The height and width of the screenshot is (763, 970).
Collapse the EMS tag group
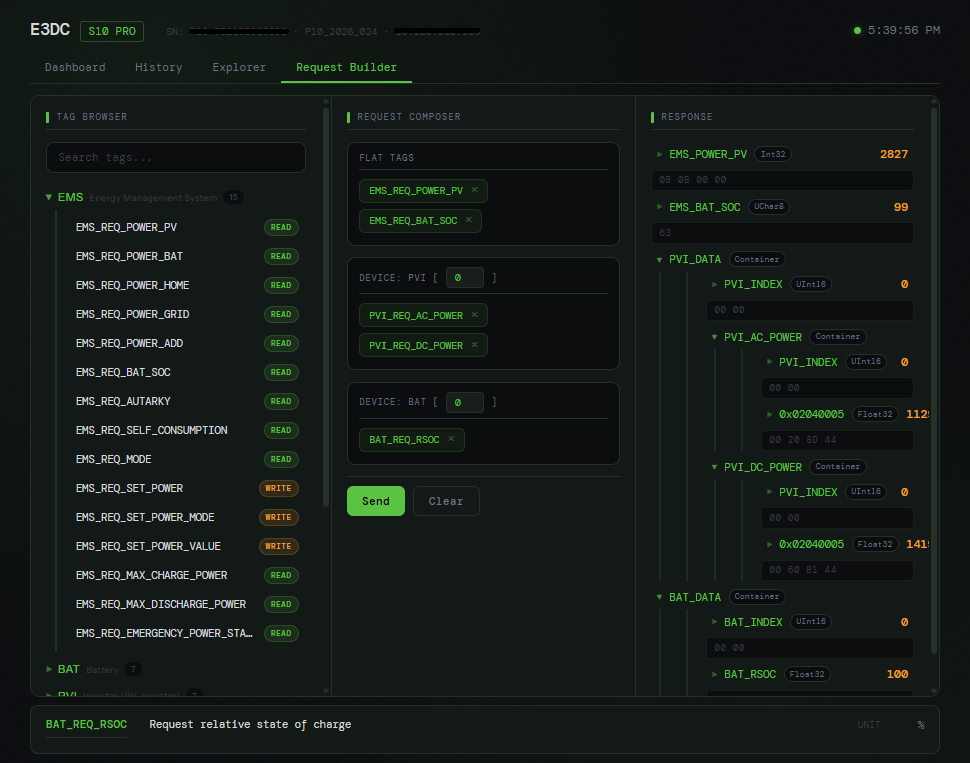[x=49, y=197]
